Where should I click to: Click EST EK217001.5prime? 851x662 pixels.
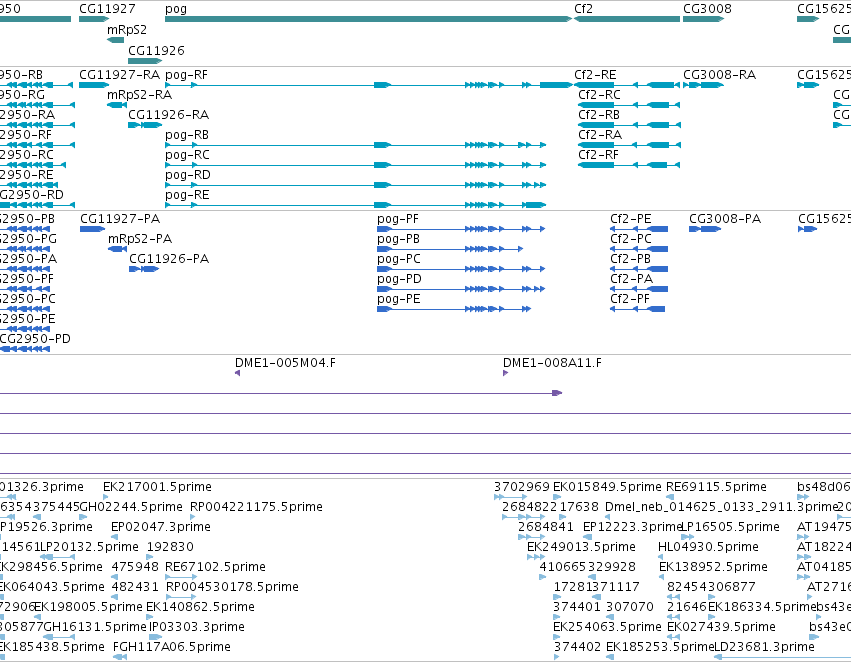(157, 487)
